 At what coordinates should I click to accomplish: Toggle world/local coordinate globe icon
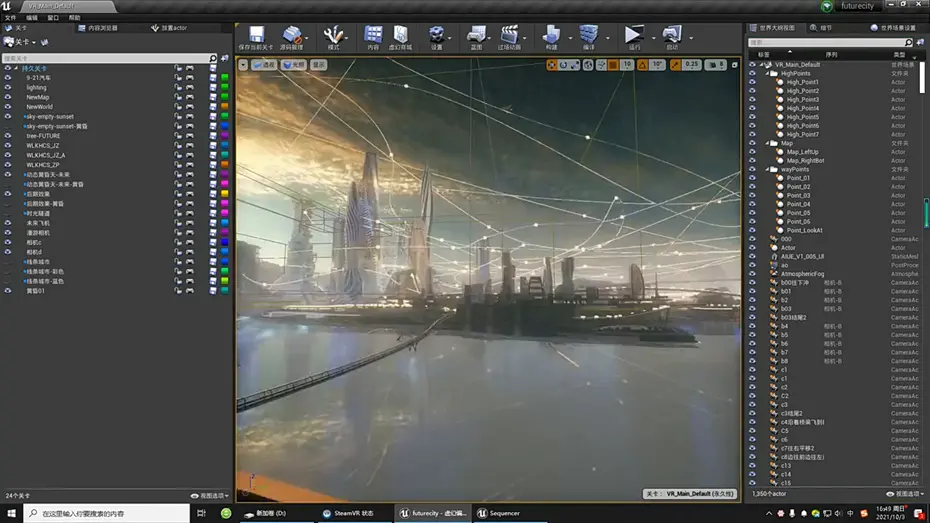pyautogui.click(x=588, y=65)
